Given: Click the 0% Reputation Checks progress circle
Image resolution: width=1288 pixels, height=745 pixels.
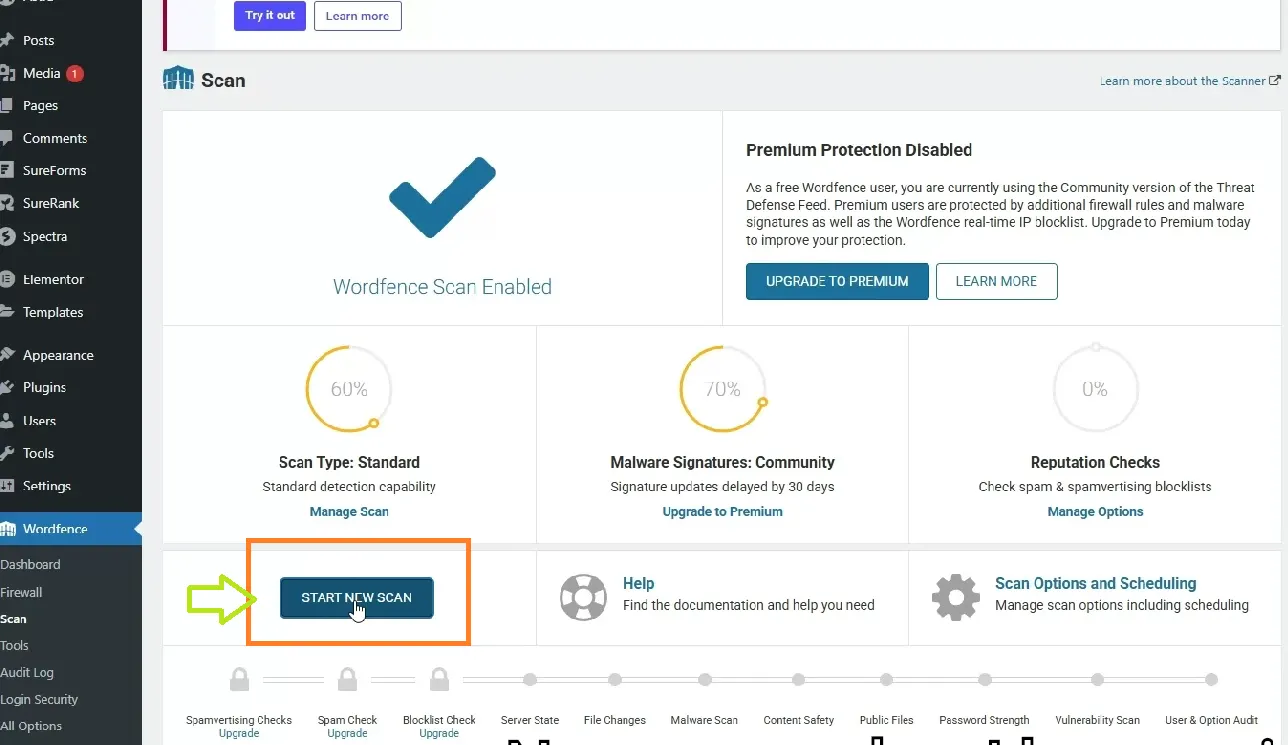Looking at the screenshot, I should pos(1095,389).
